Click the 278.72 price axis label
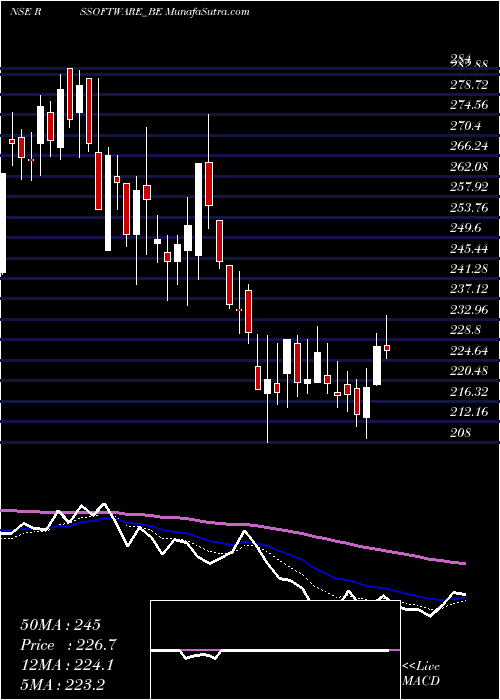The width and height of the screenshot is (500, 700). click(x=469, y=84)
